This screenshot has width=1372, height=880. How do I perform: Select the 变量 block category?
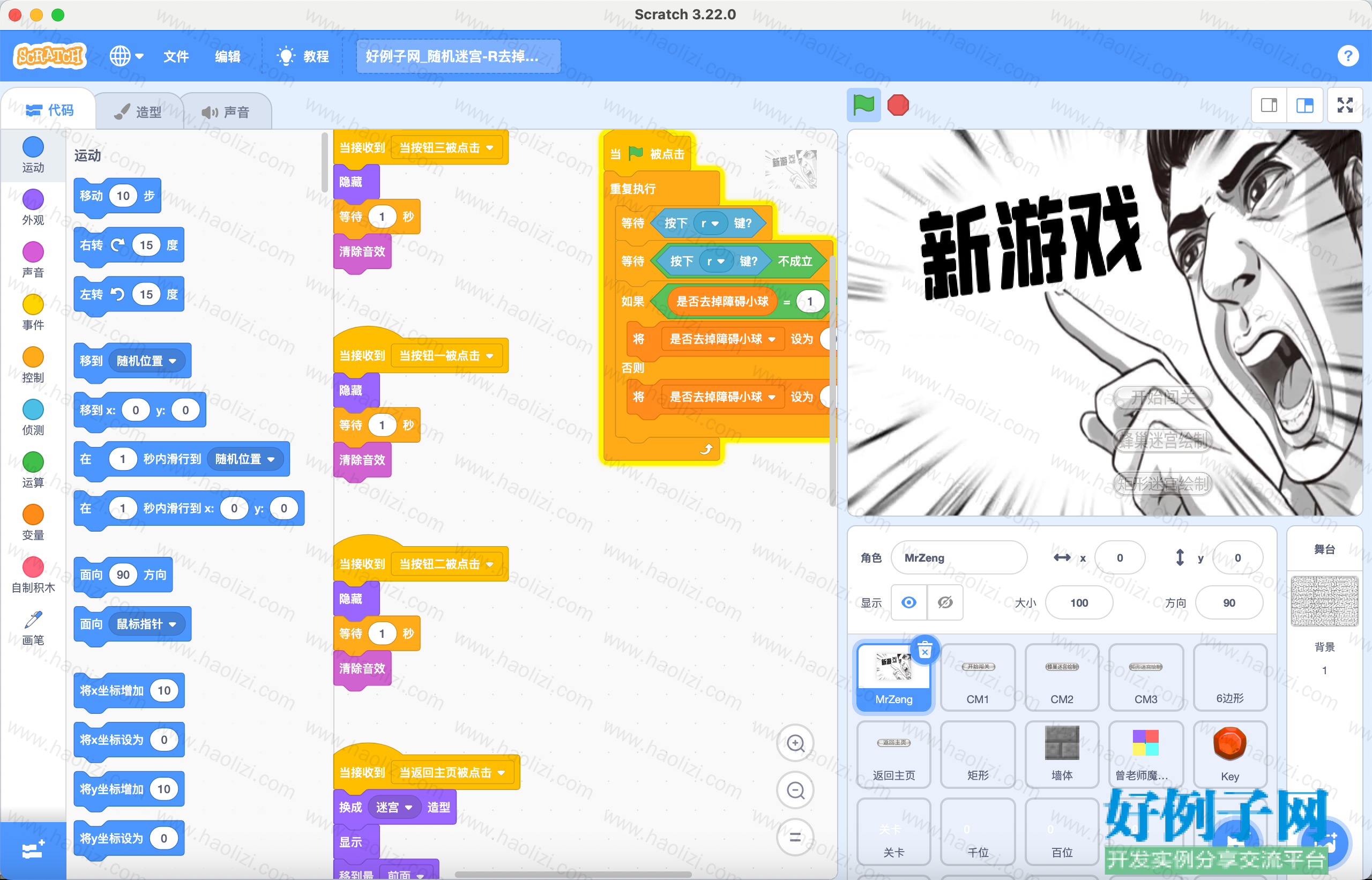tap(33, 523)
